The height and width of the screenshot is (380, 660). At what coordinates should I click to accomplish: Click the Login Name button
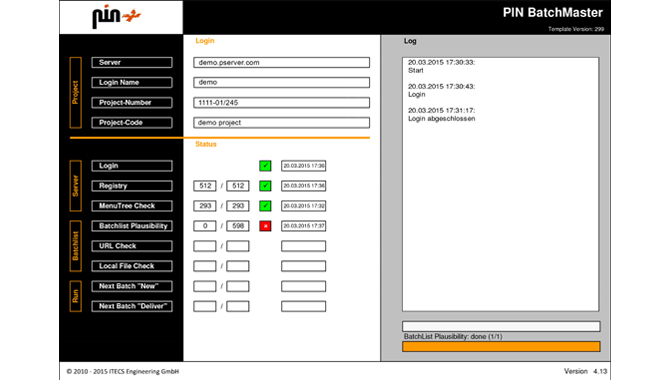point(132,82)
